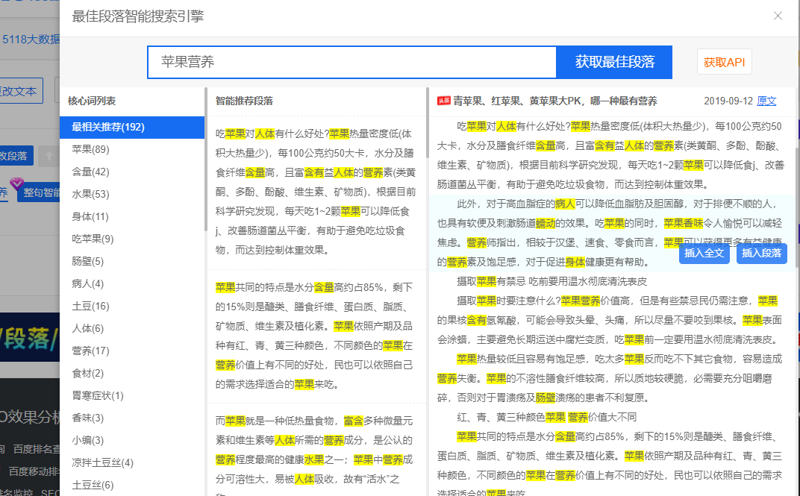Screen dimensions: 800x496
Task: Select keyword 苹果(89)
Action: click(x=91, y=149)
